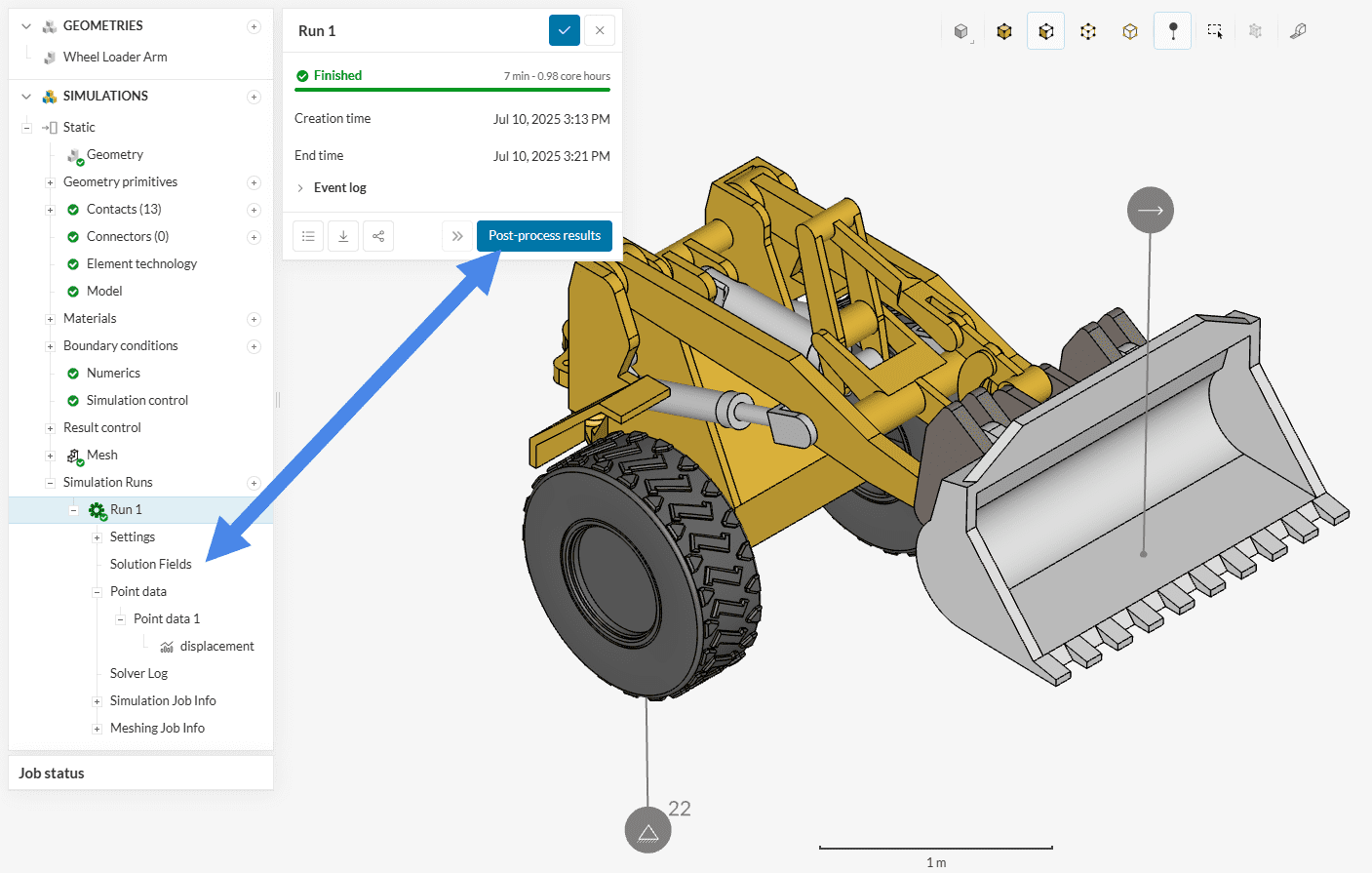Select the Solver Log entry

[138, 673]
